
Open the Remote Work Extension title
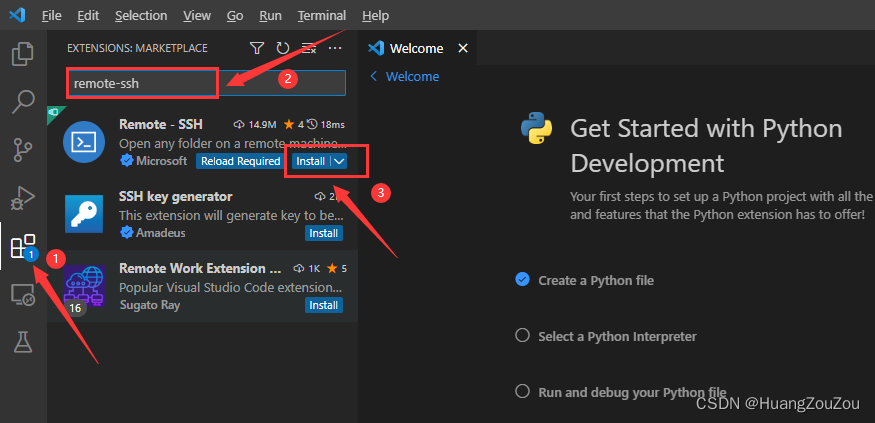pyautogui.click(x=200, y=268)
